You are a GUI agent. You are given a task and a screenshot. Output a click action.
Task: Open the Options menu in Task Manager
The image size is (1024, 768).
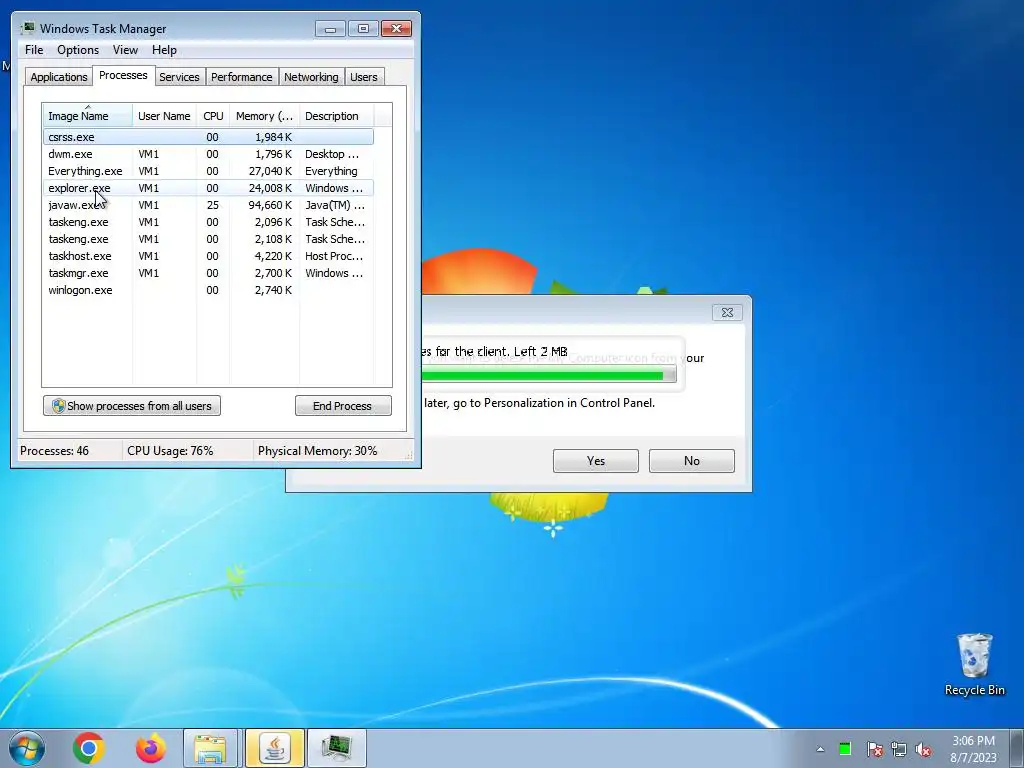(78, 50)
